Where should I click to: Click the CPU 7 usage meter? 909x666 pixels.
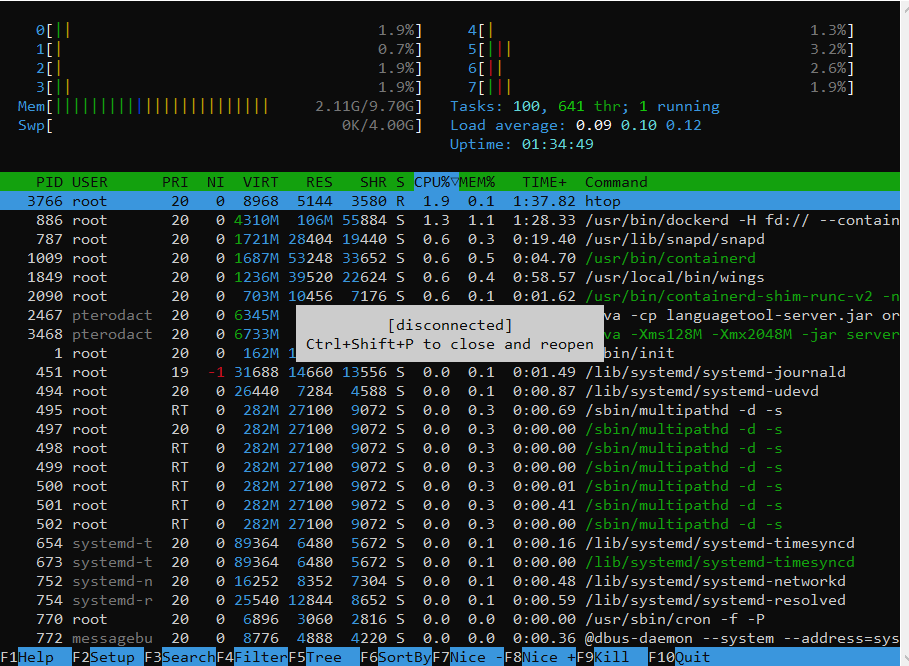coord(661,87)
